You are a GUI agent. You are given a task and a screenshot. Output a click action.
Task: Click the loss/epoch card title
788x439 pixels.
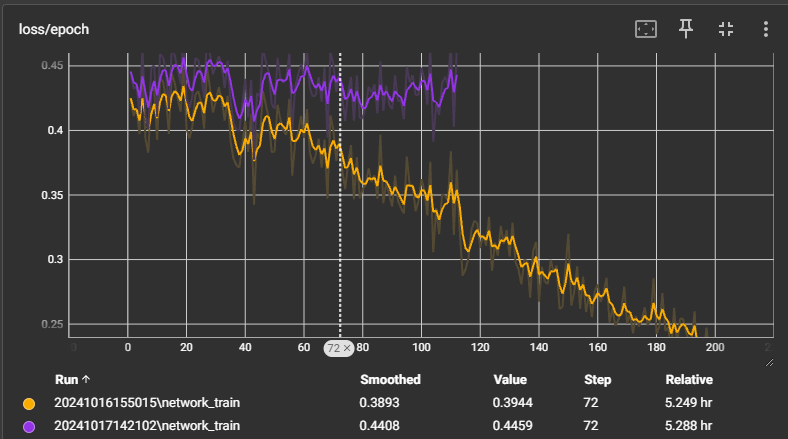(x=54, y=30)
